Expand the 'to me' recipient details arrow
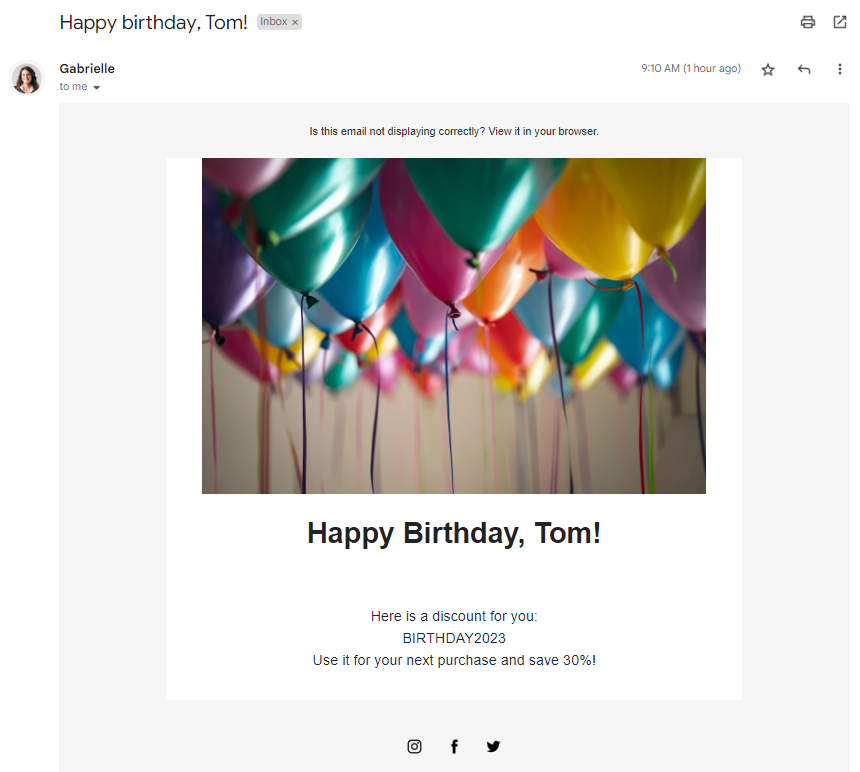This screenshot has height=772, width=860. (97, 88)
